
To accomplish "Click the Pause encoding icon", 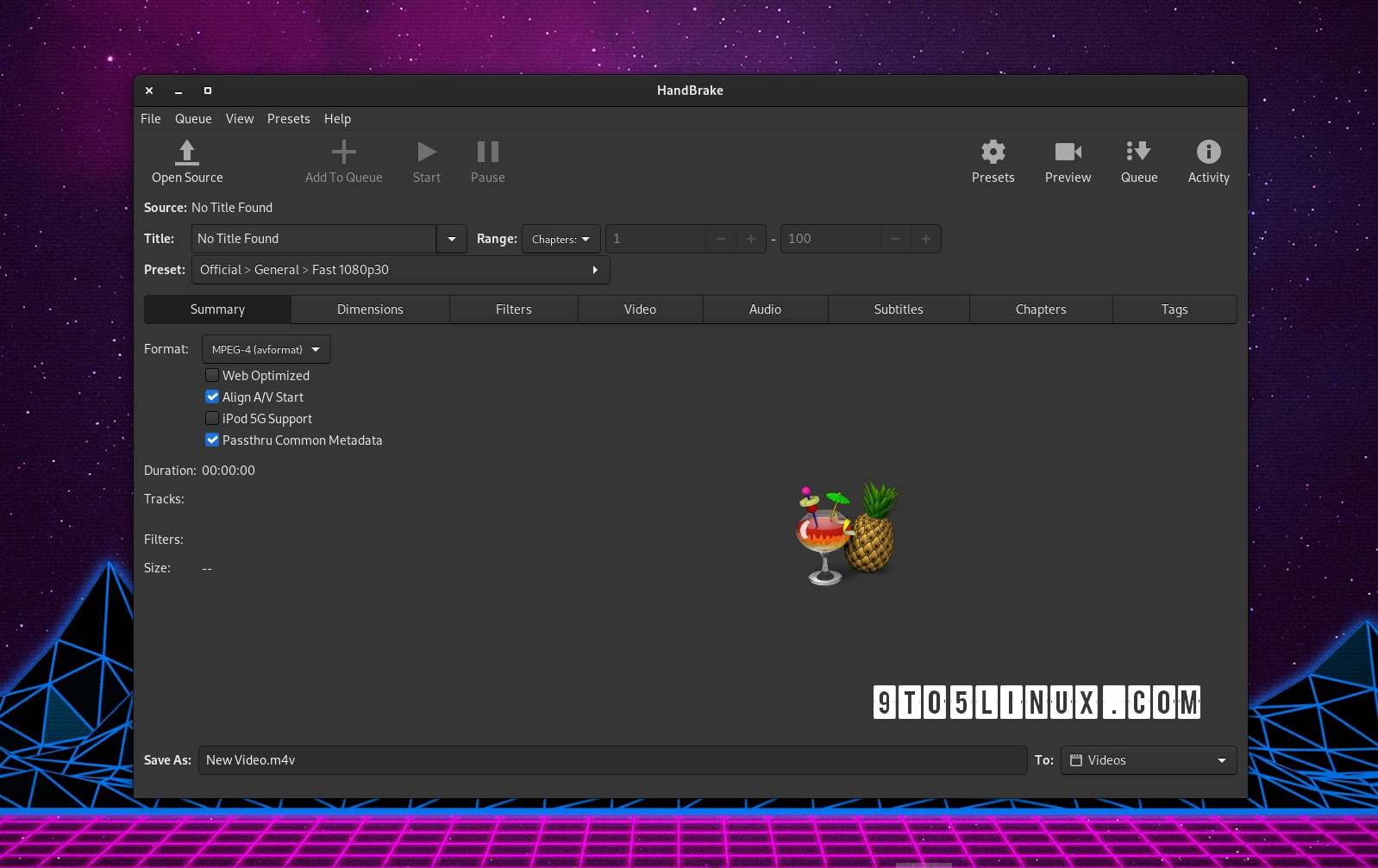I will [x=487, y=153].
